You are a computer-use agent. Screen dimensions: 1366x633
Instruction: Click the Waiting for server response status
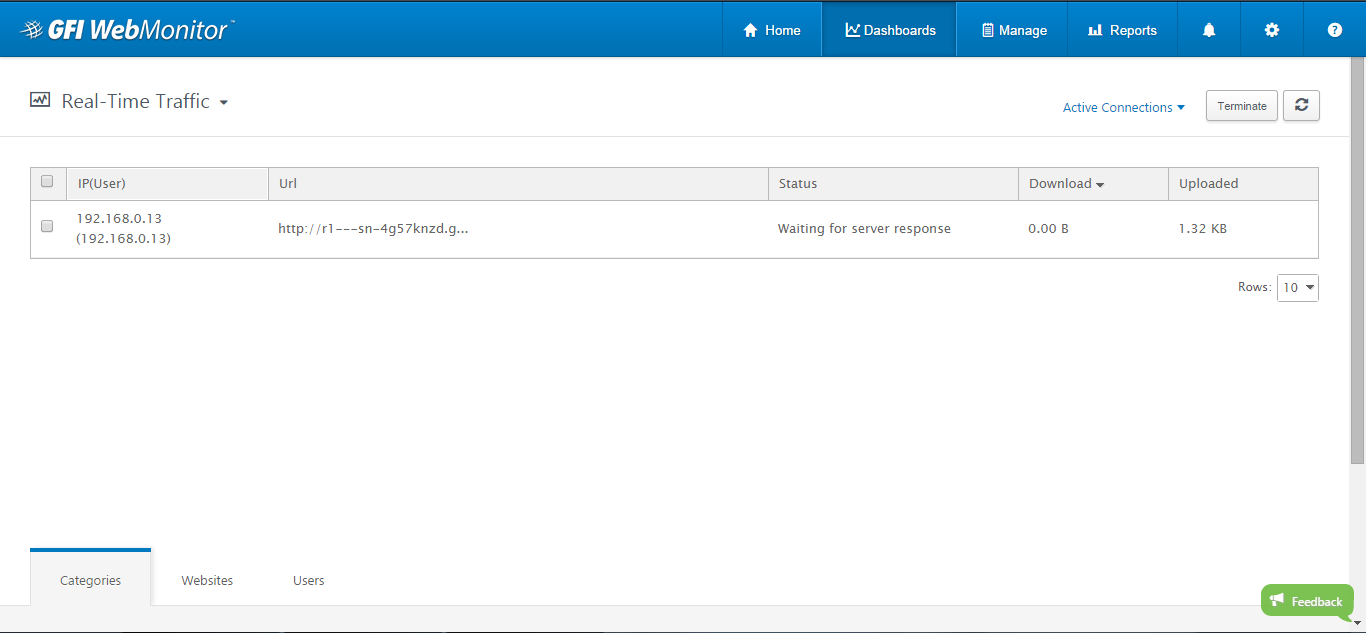[x=864, y=229]
